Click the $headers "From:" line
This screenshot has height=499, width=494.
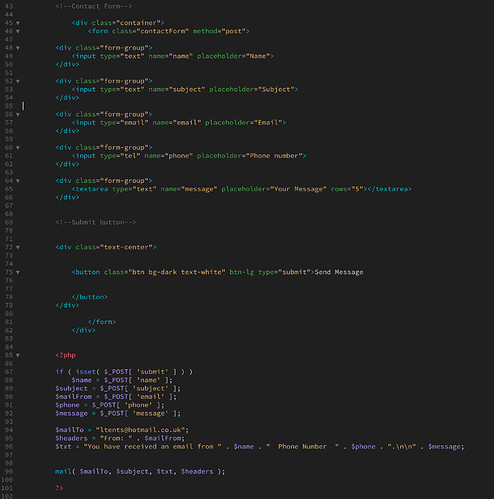[120, 438]
